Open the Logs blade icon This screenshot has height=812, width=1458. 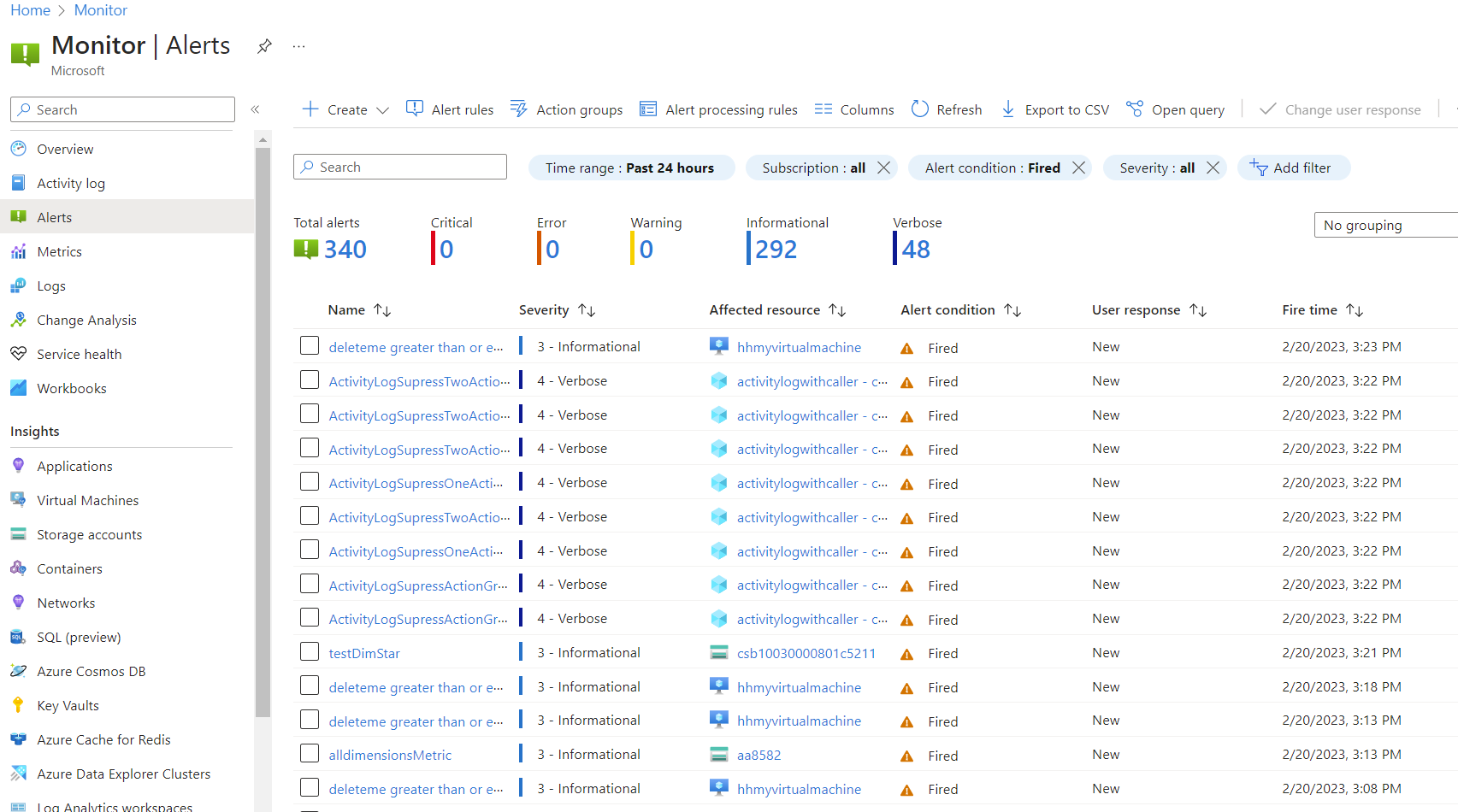pyautogui.click(x=18, y=285)
